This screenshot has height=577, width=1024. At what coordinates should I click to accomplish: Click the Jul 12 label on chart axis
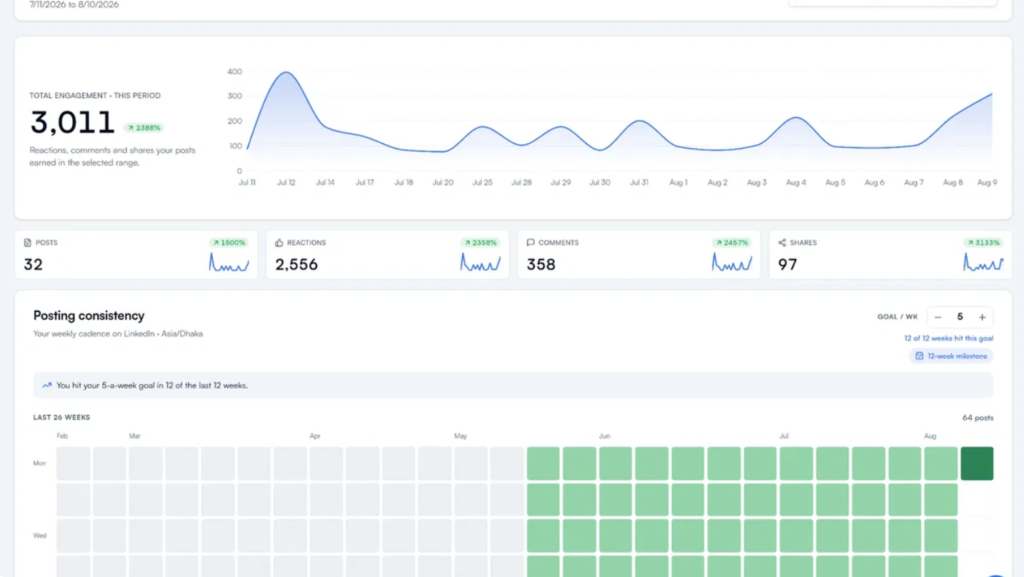pos(286,183)
